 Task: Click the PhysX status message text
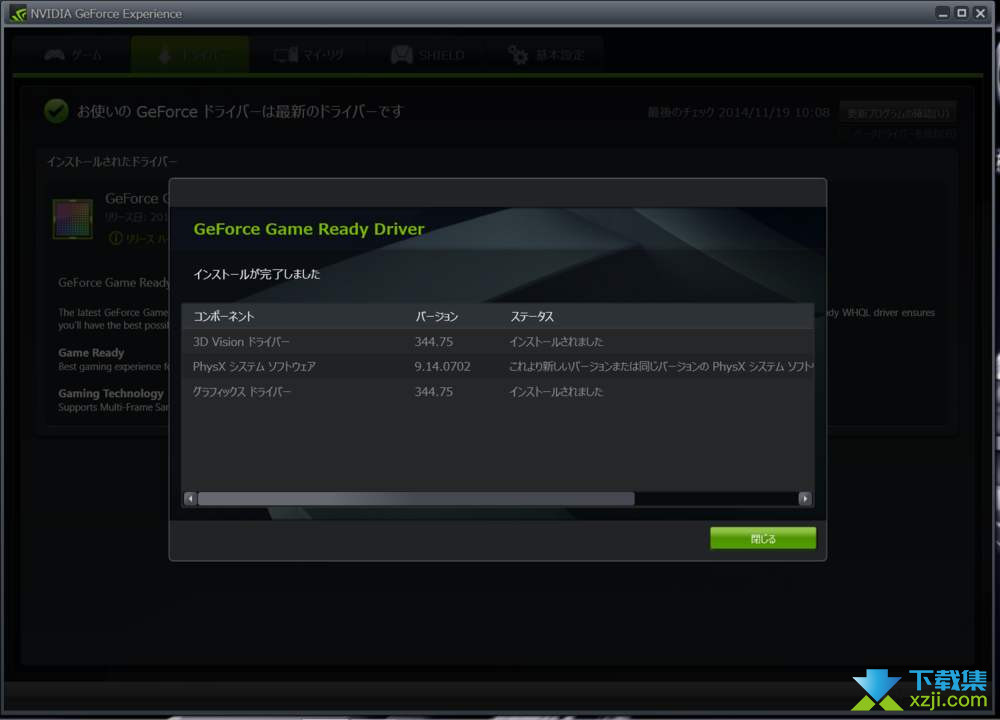661,367
